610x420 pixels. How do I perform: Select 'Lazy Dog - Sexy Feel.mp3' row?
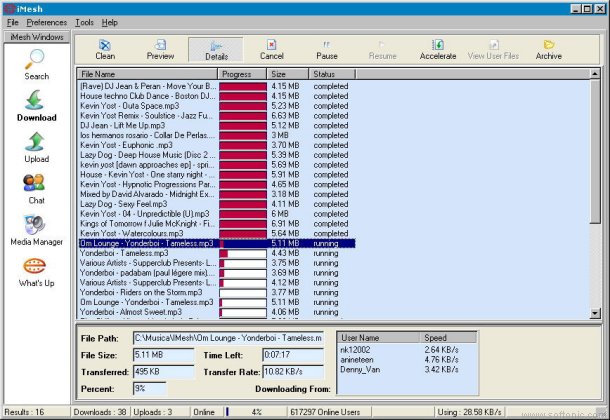point(216,204)
